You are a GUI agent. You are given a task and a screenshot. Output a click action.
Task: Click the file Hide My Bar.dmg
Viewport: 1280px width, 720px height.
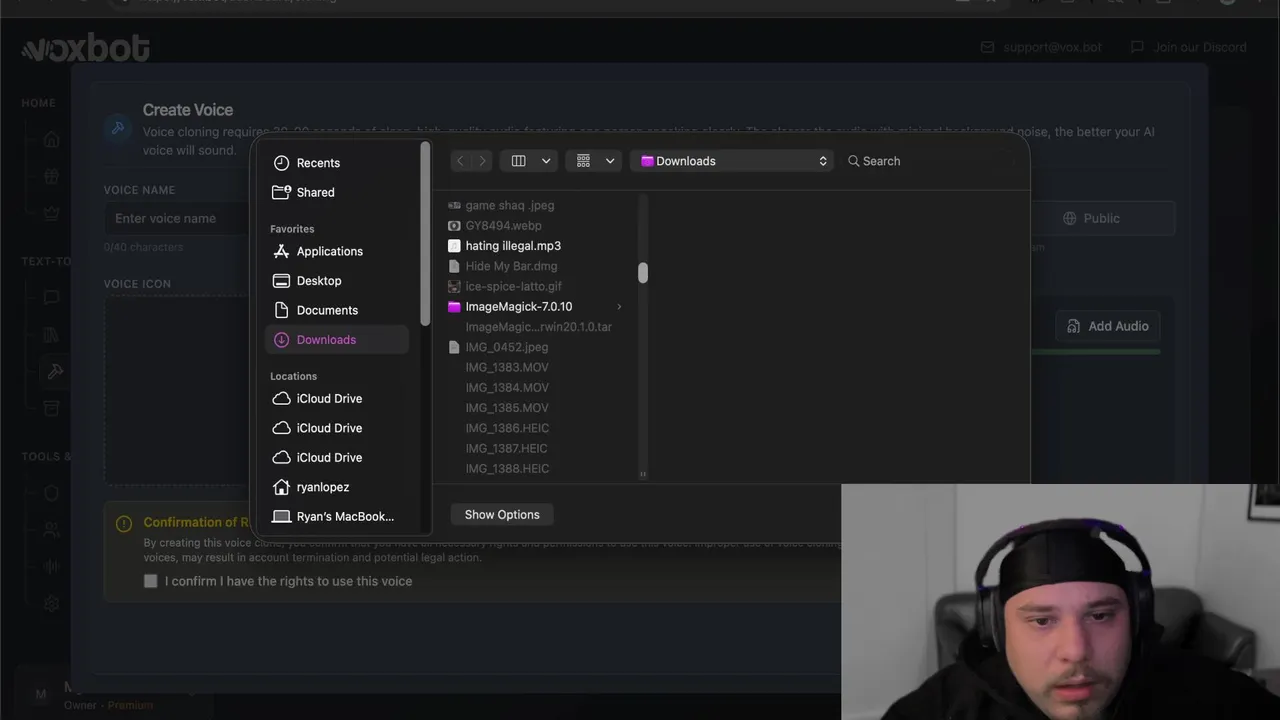tap(511, 266)
